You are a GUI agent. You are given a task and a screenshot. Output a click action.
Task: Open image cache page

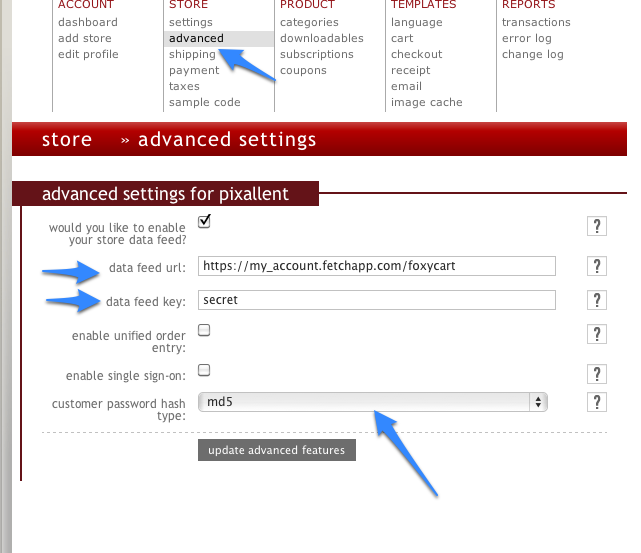(426, 102)
